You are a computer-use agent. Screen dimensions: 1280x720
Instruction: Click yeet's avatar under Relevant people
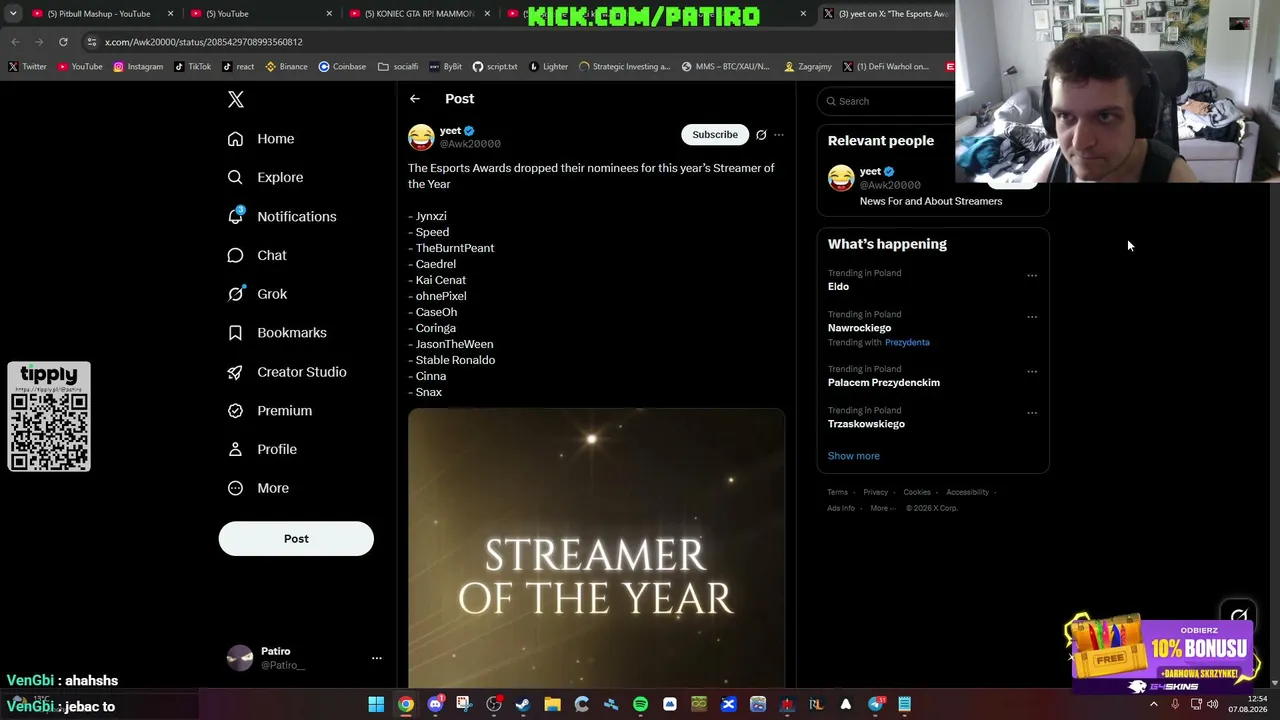pos(841,178)
